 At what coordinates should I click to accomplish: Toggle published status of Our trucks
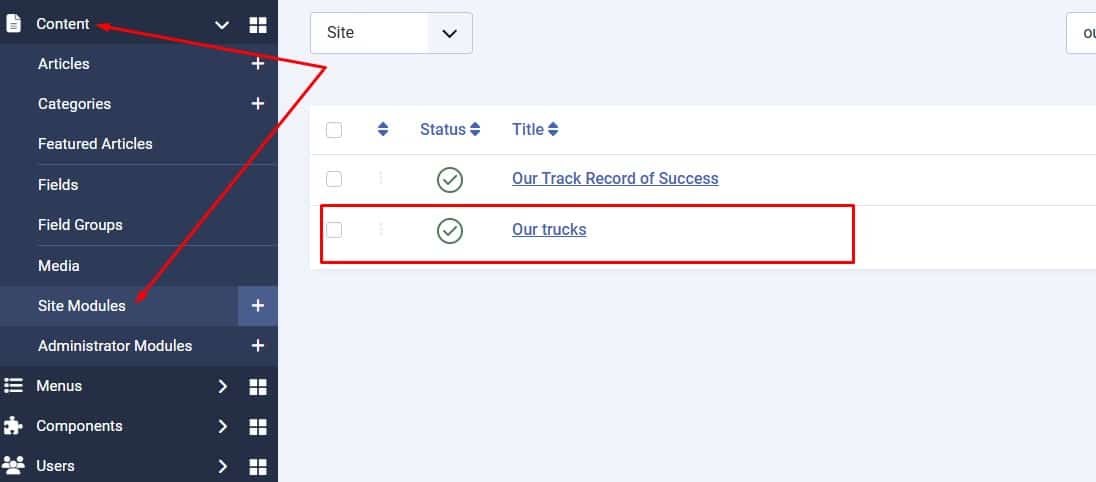(x=450, y=231)
